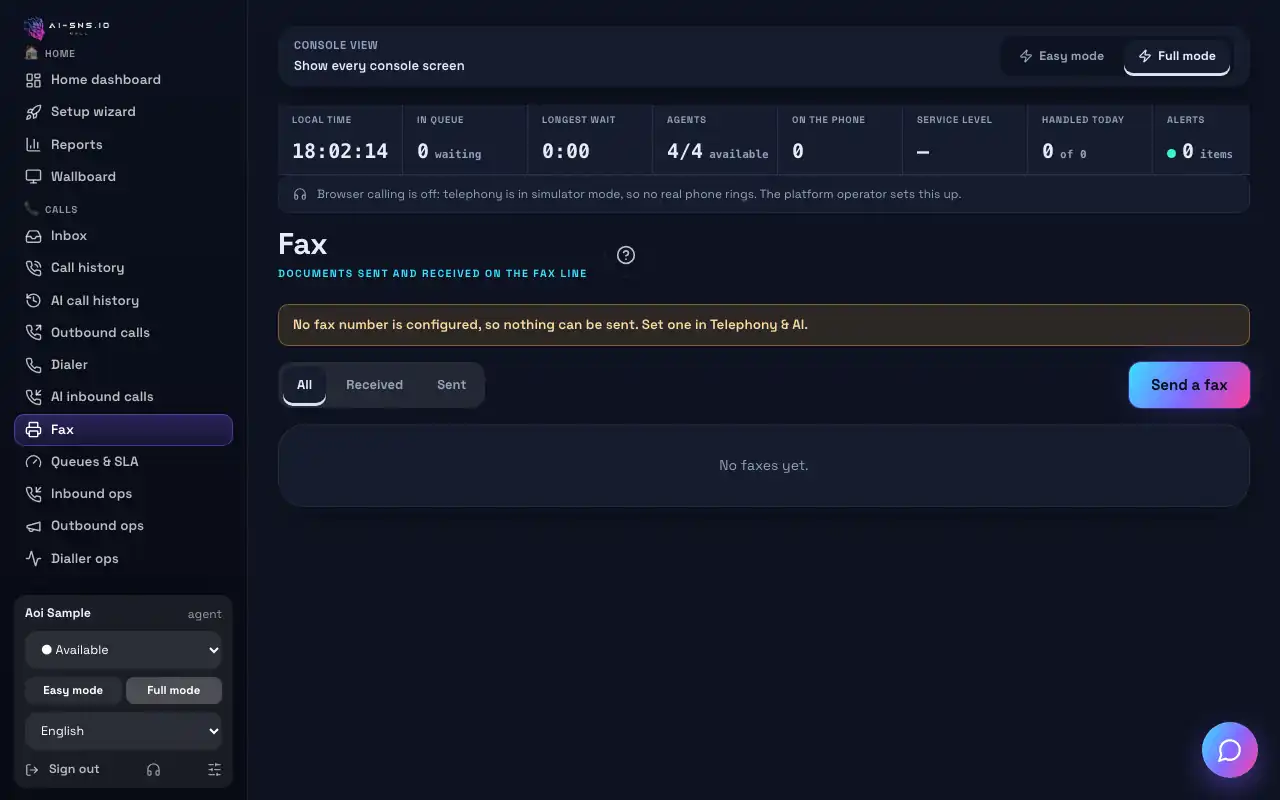Open the sliders settings icon

(x=214, y=769)
